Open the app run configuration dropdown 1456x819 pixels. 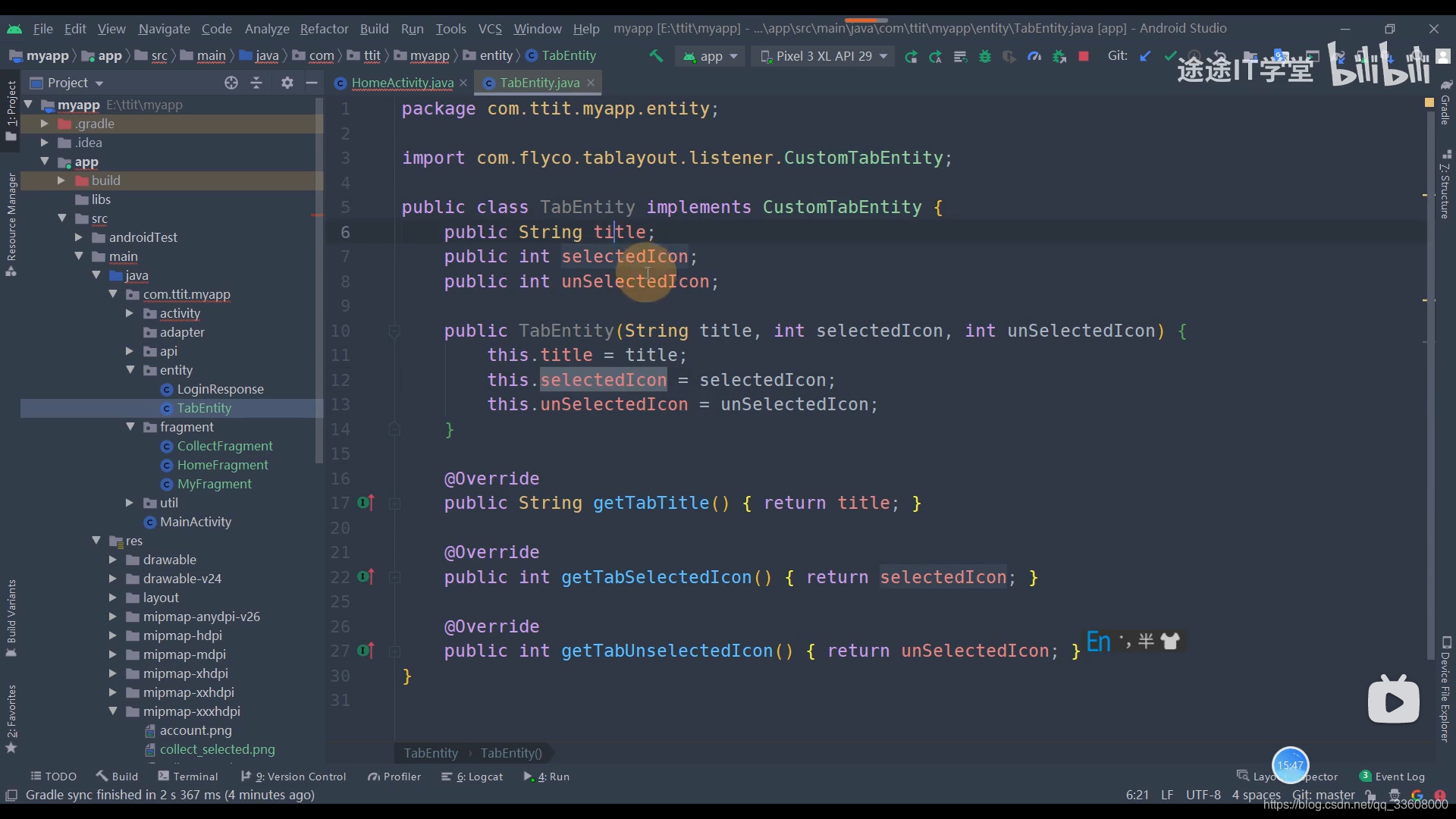tap(711, 56)
